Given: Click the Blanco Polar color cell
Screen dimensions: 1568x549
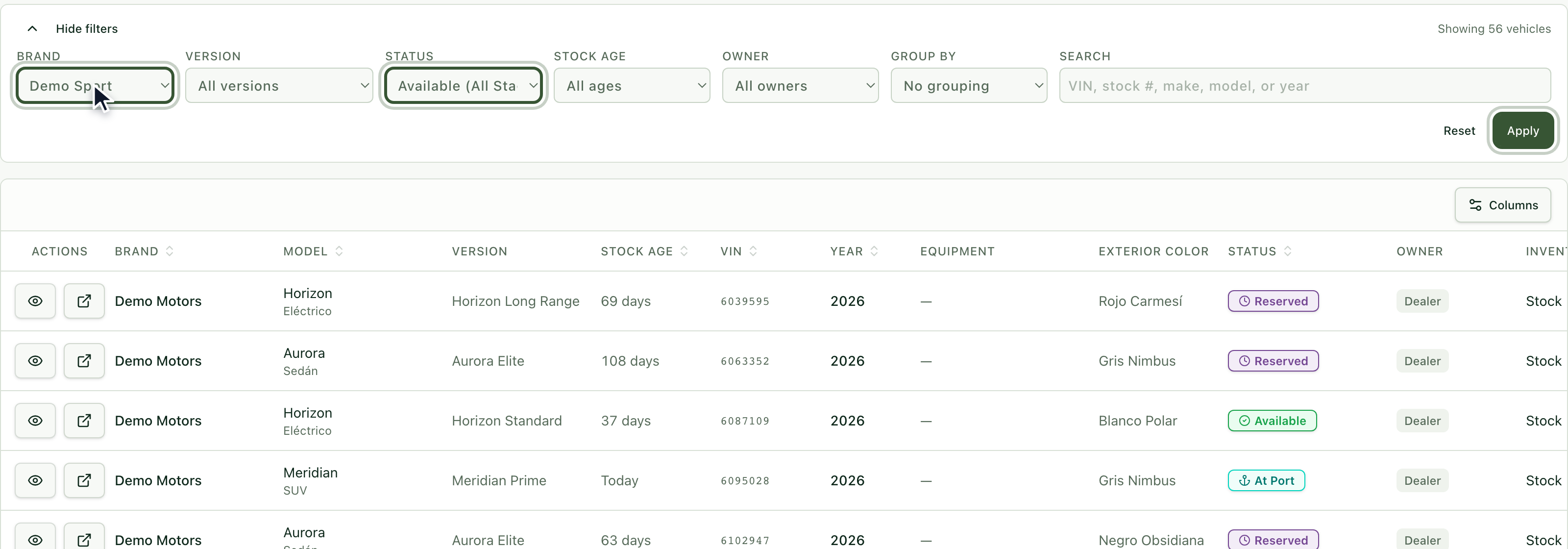Looking at the screenshot, I should (x=1137, y=421).
